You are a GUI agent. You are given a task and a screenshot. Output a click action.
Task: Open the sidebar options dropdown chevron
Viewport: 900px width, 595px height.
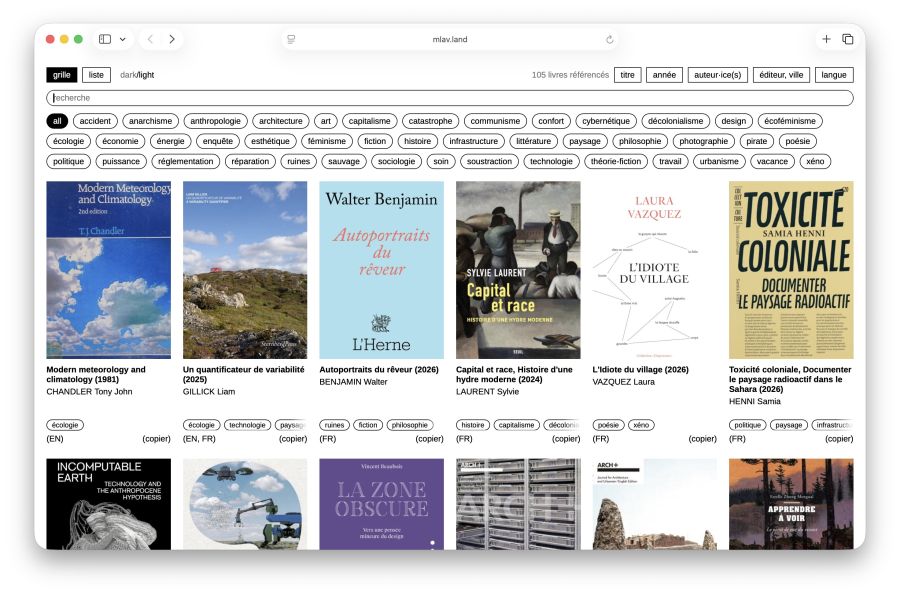(122, 39)
